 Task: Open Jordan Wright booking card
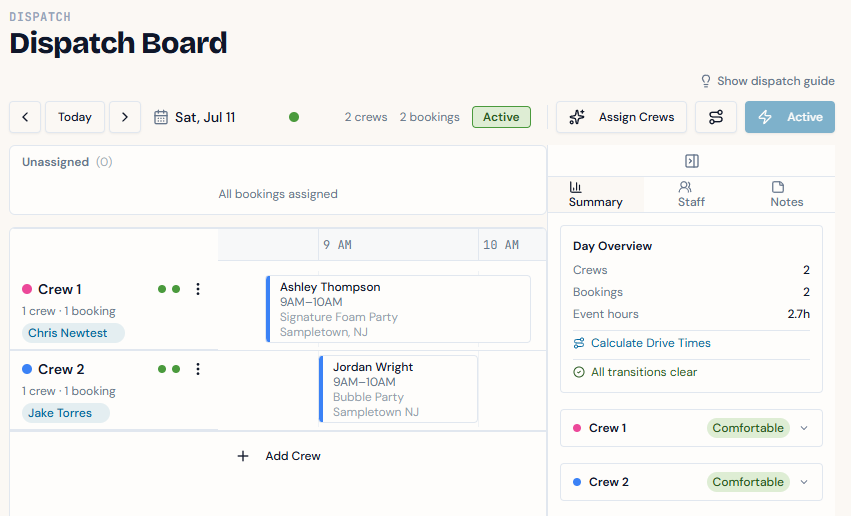(398, 389)
